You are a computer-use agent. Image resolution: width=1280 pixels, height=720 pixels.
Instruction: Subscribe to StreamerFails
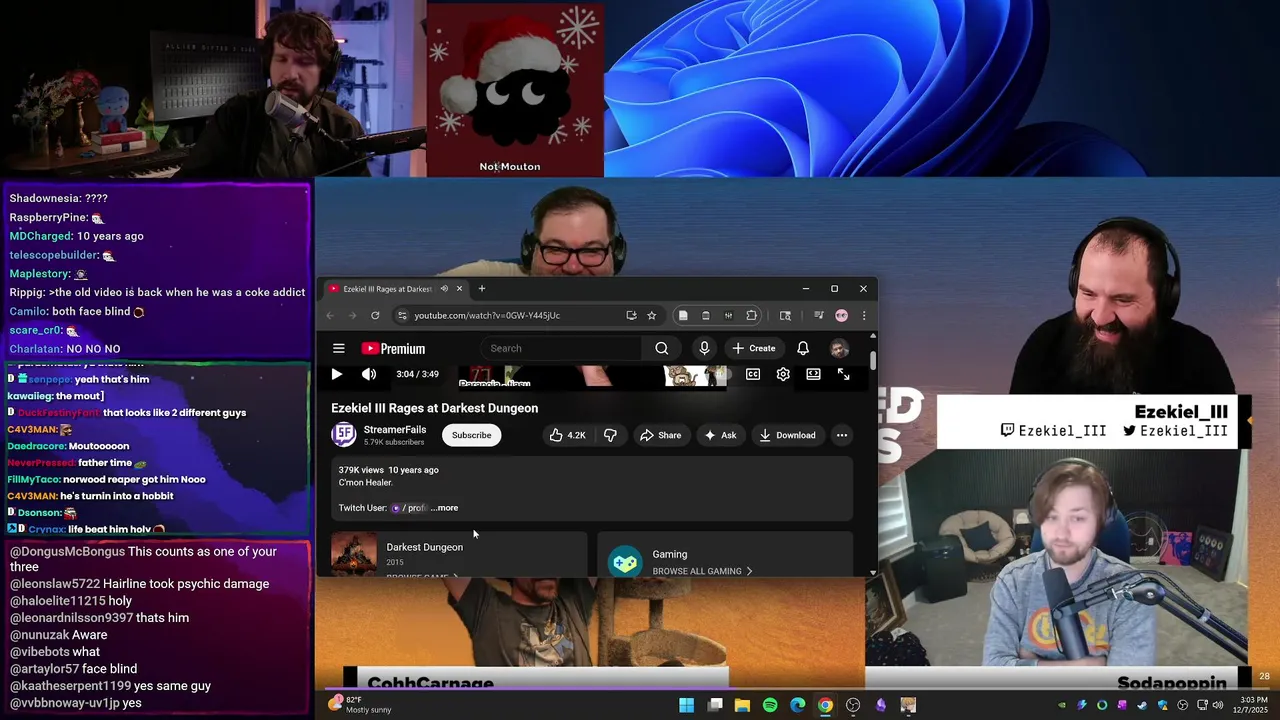pyautogui.click(x=471, y=435)
